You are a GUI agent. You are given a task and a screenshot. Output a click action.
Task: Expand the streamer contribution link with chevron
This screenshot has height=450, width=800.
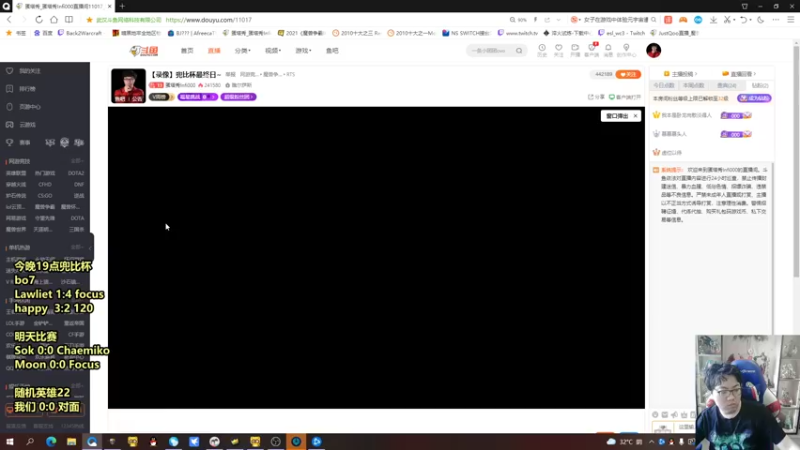(680, 74)
